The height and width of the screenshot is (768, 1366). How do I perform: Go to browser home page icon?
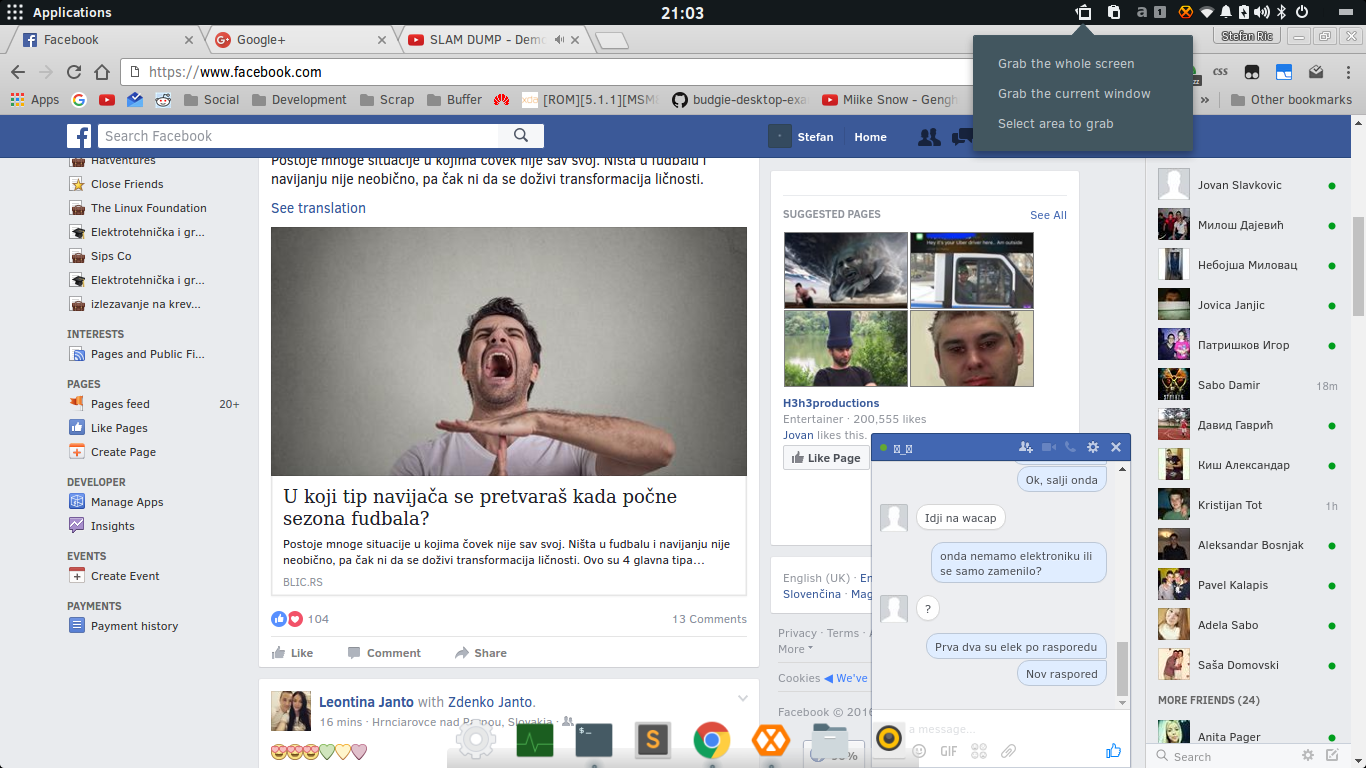click(x=101, y=72)
